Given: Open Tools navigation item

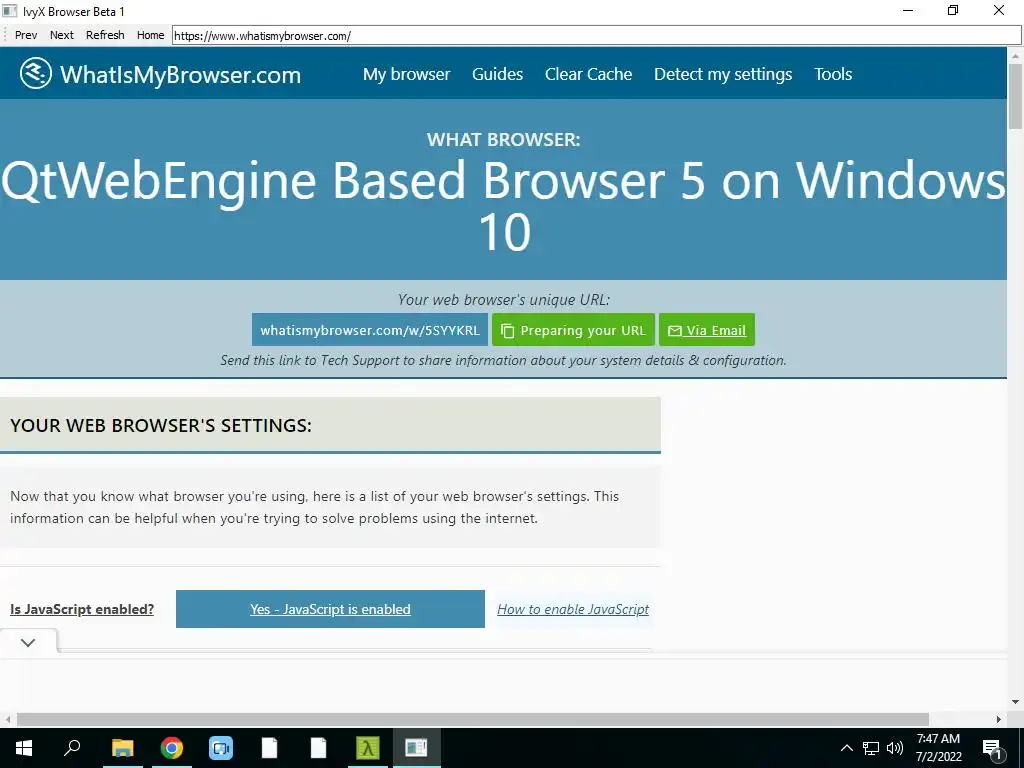Looking at the screenshot, I should click(x=833, y=74).
